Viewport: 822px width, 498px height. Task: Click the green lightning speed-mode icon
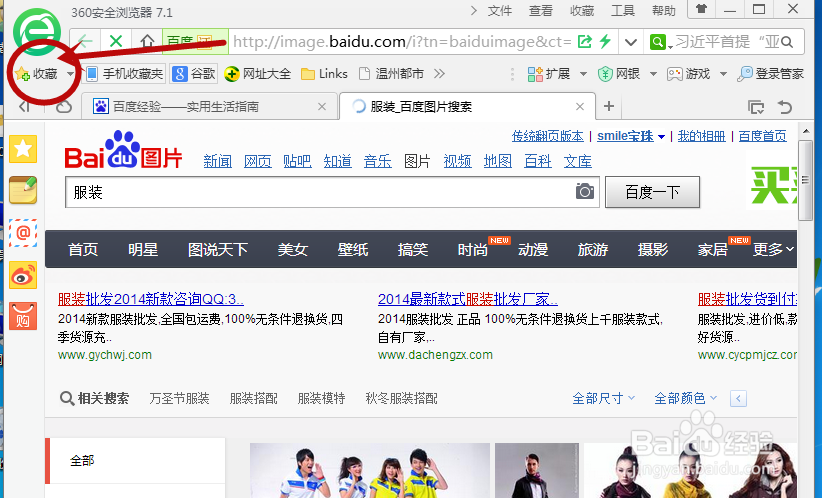[x=605, y=41]
